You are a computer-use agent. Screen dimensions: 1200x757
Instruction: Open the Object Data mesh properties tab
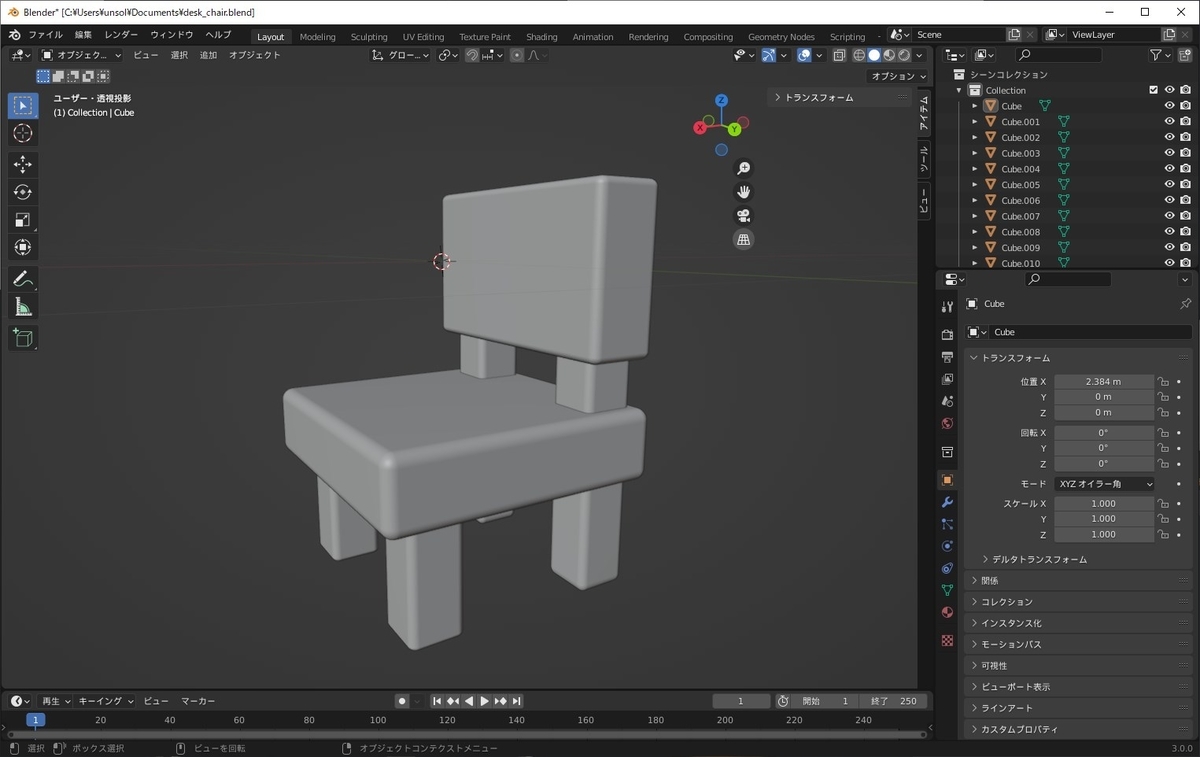coord(947,590)
